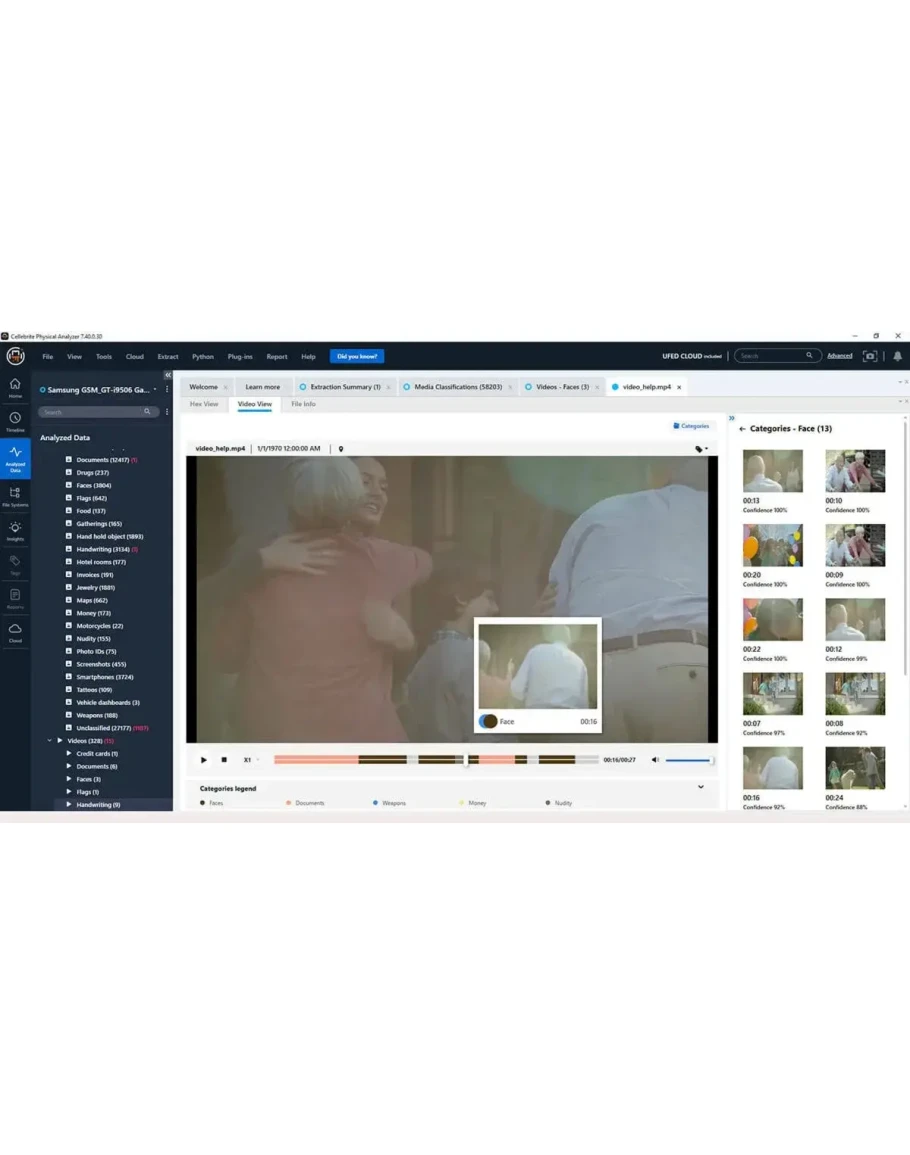
Task: Switch to the File Info tab
Action: pyautogui.click(x=303, y=404)
